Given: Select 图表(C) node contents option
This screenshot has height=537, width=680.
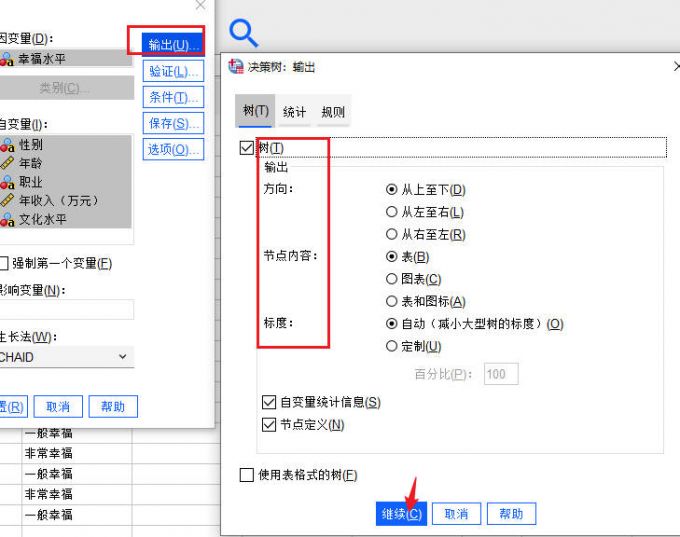Looking at the screenshot, I should 391,278.
